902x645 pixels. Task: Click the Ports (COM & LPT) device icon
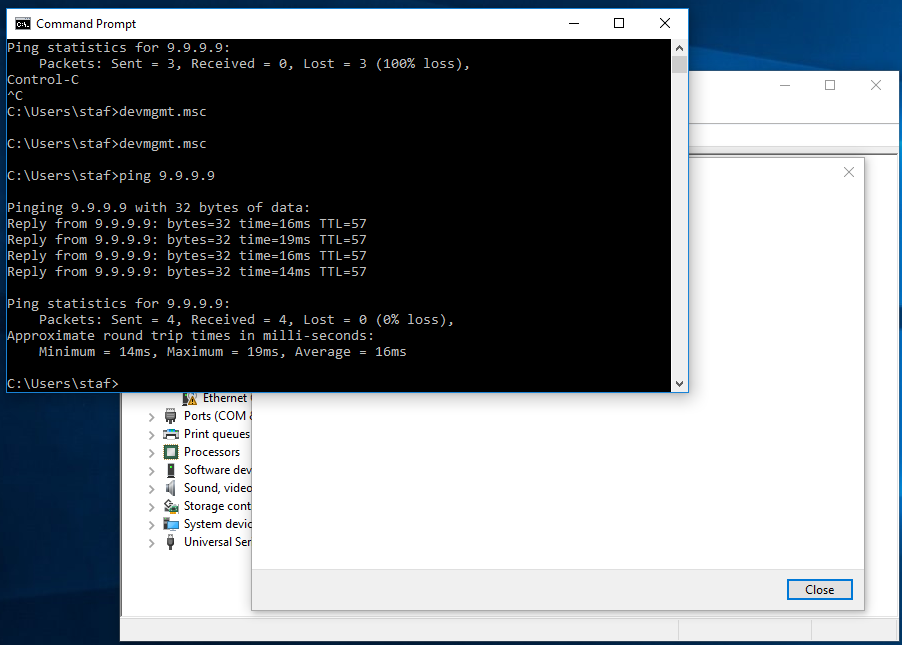click(x=170, y=416)
